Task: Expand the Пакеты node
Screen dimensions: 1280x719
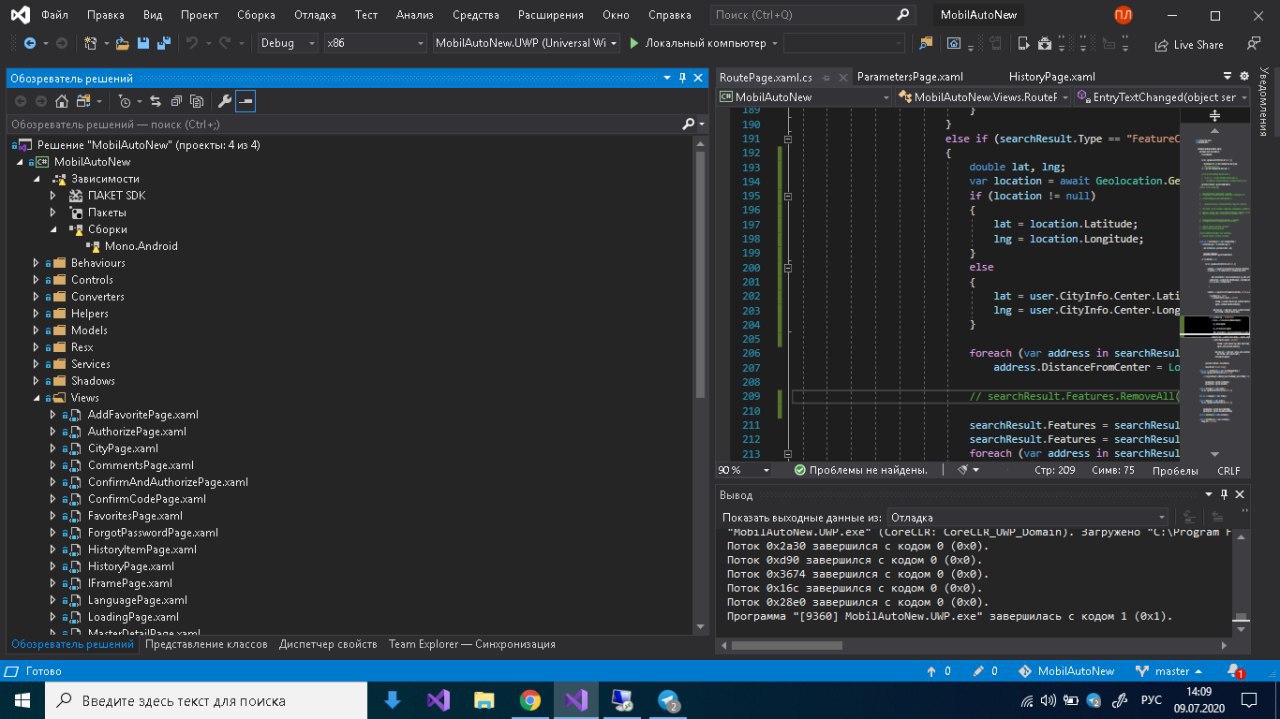Action: tap(53, 212)
